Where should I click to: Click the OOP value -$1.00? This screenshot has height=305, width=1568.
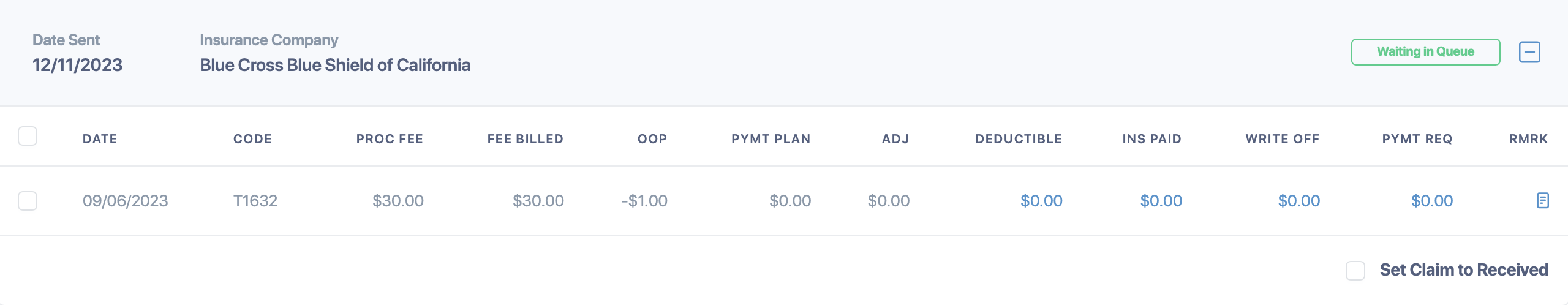644,201
